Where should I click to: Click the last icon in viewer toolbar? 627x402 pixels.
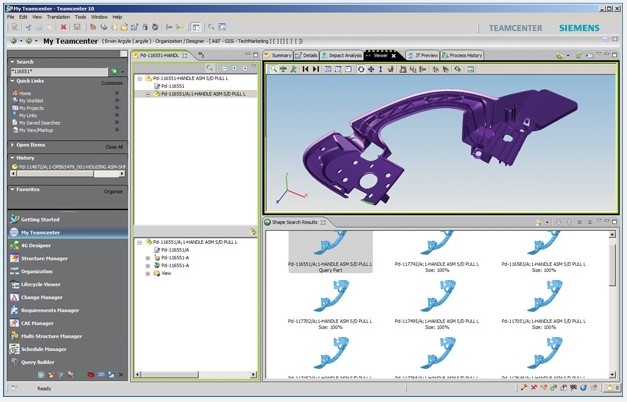471,69
